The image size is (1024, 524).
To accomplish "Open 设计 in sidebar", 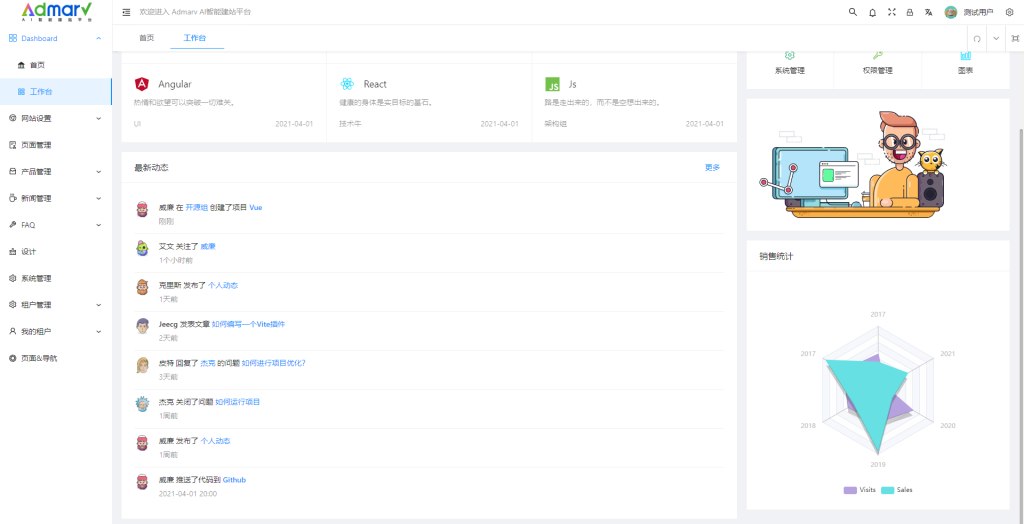I will (x=56, y=252).
